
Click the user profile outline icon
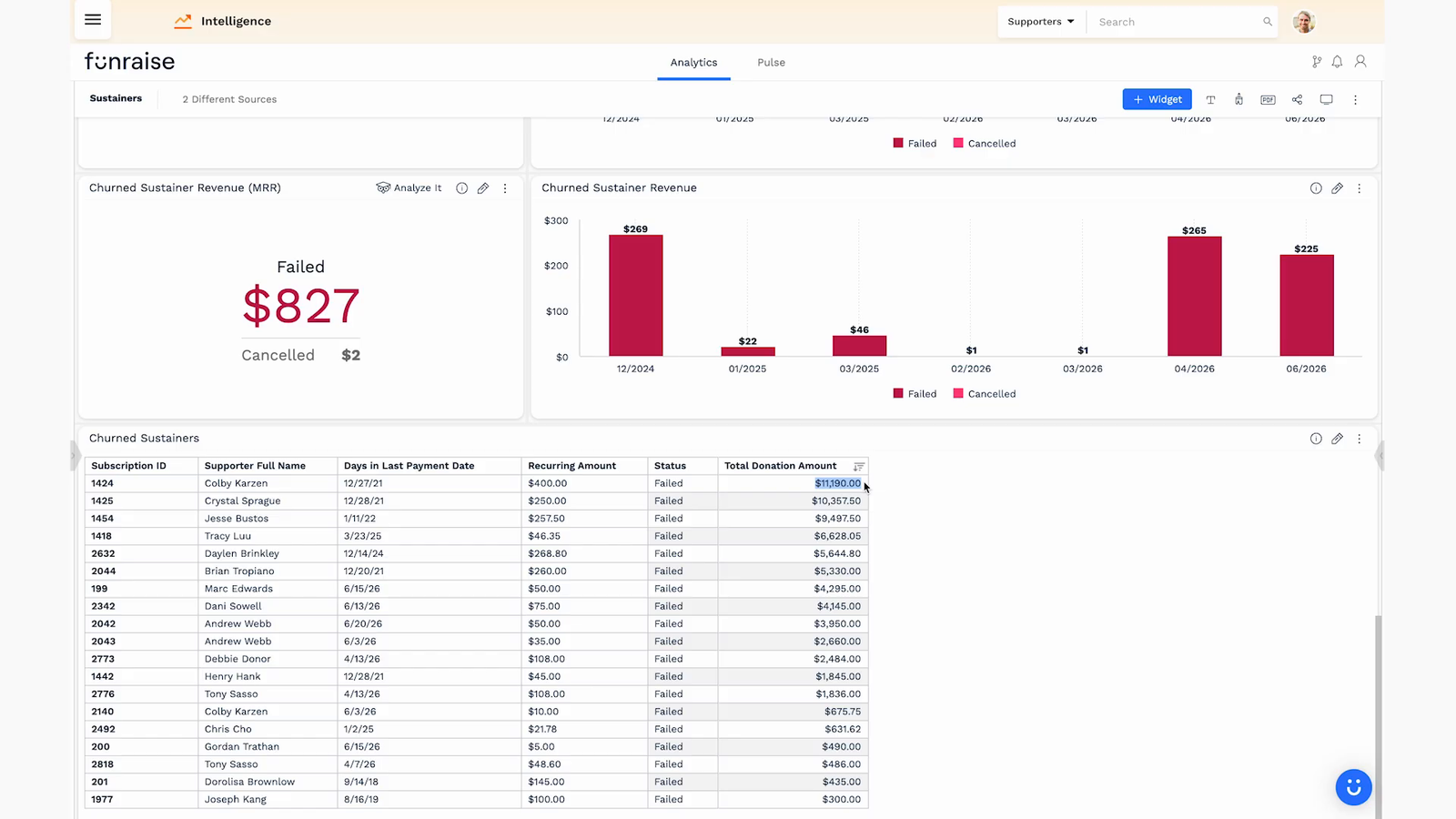coord(1360,62)
